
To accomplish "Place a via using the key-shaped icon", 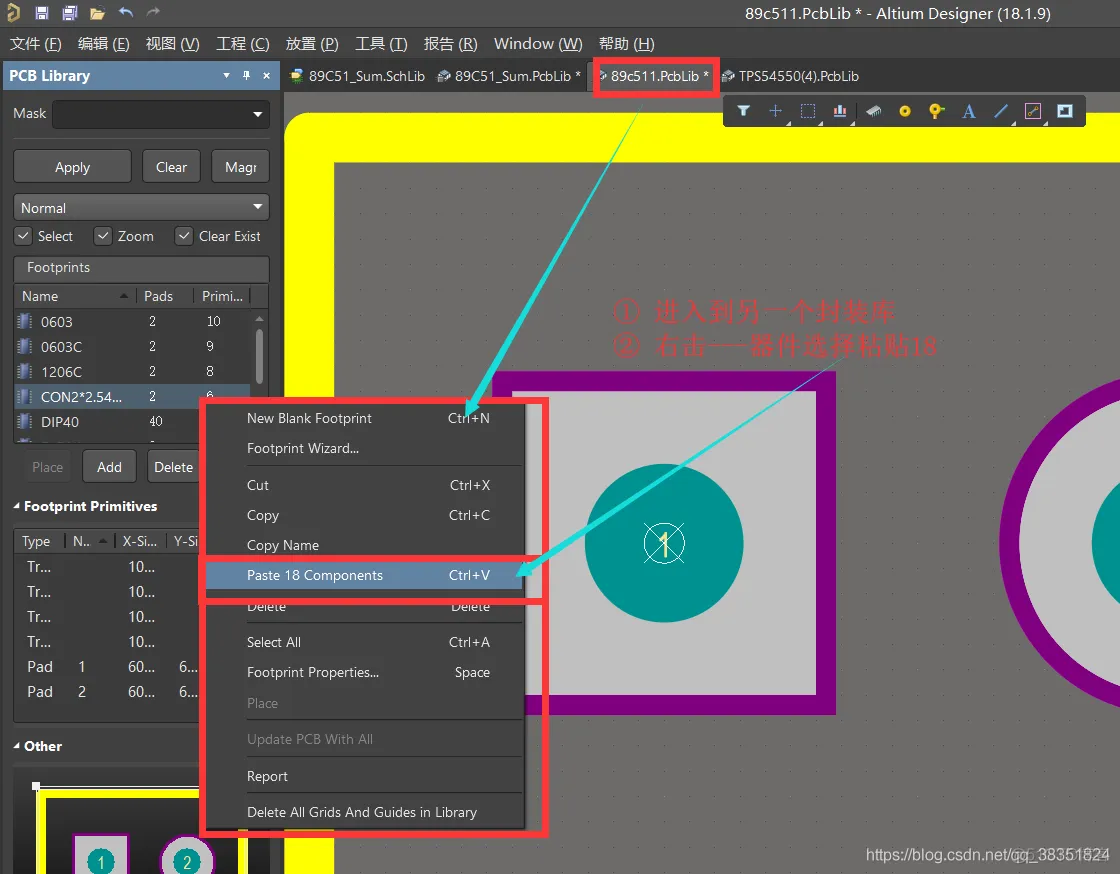I will 936,111.
